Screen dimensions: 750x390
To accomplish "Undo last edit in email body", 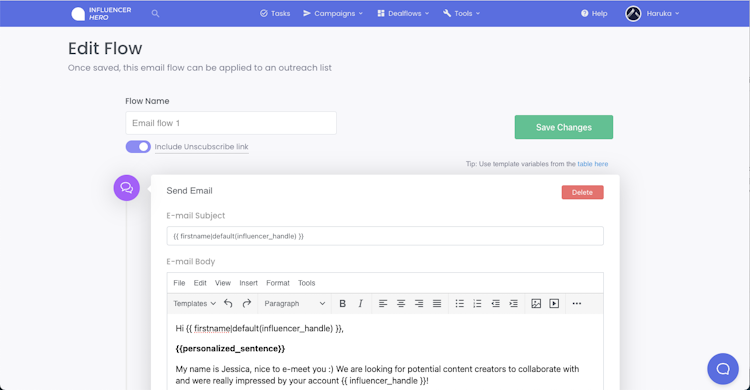I will (228, 303).
